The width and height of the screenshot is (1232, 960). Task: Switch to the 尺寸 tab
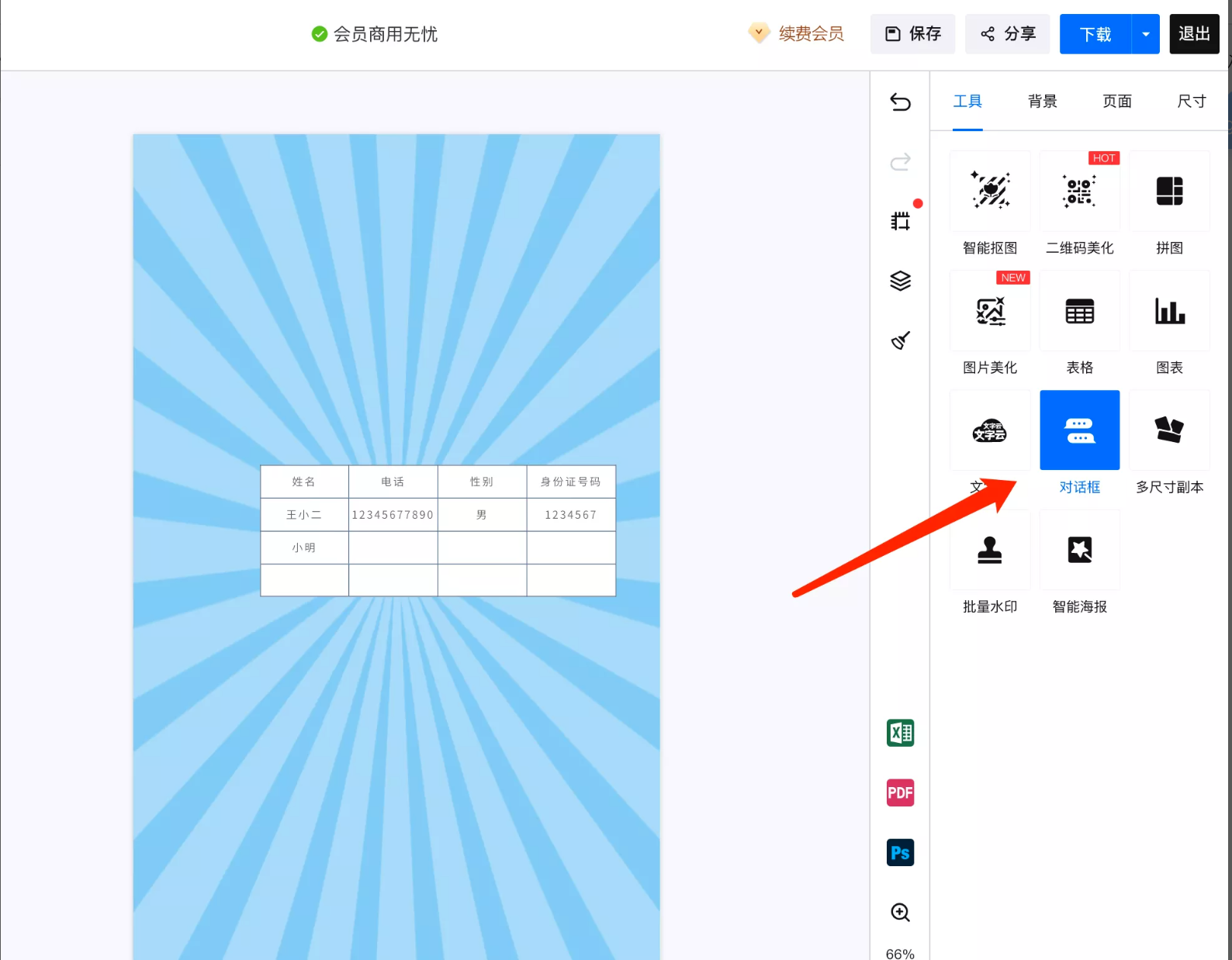(1192, 102)
